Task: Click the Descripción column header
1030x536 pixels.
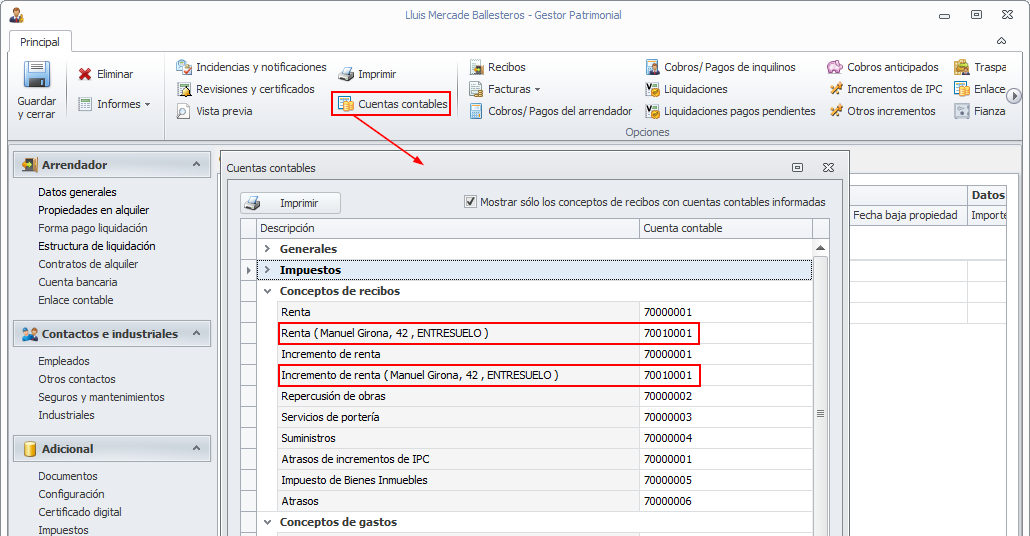Action: point(448,228)
